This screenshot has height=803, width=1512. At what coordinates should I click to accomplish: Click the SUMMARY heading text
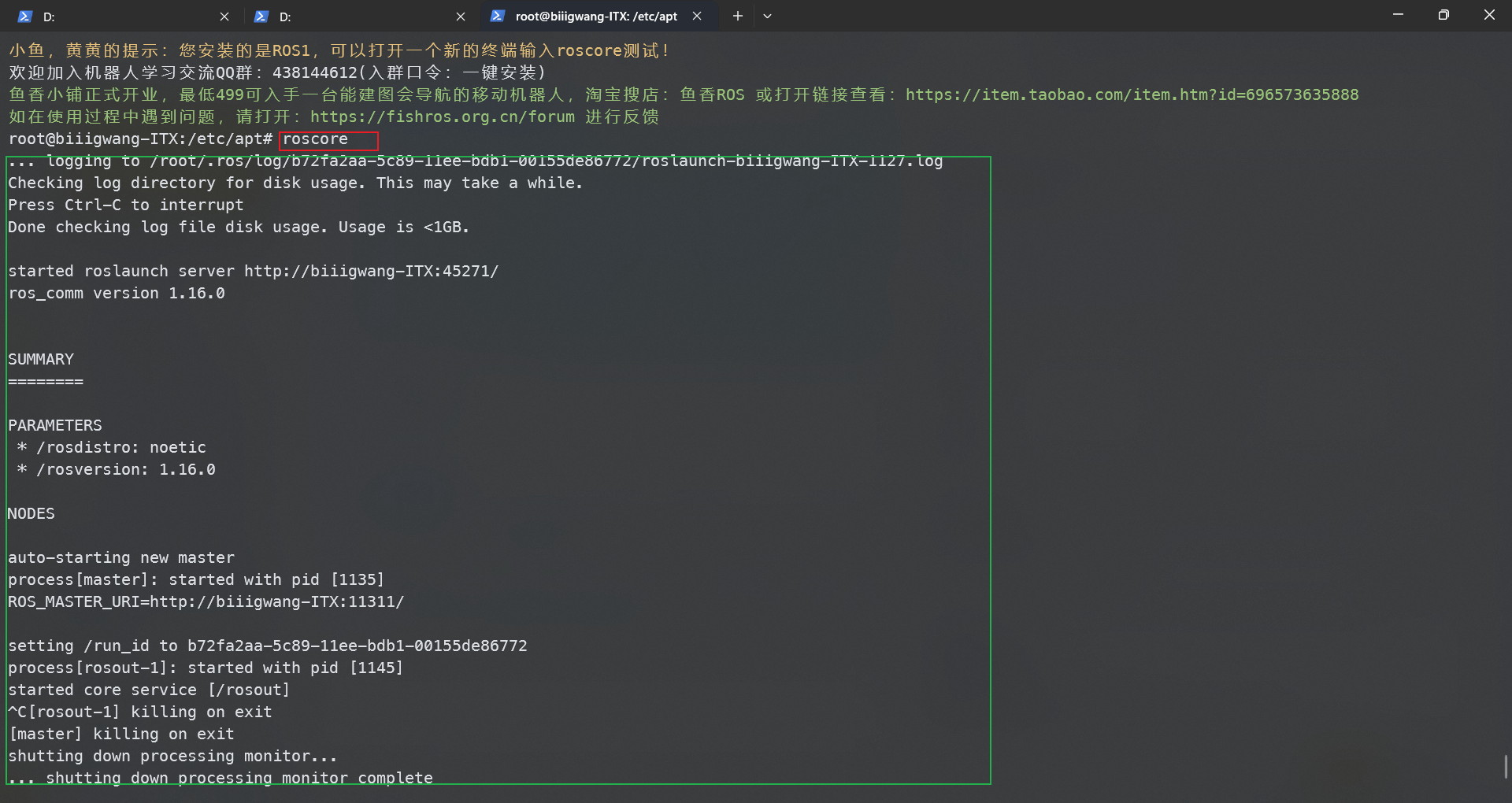point(41,359)
